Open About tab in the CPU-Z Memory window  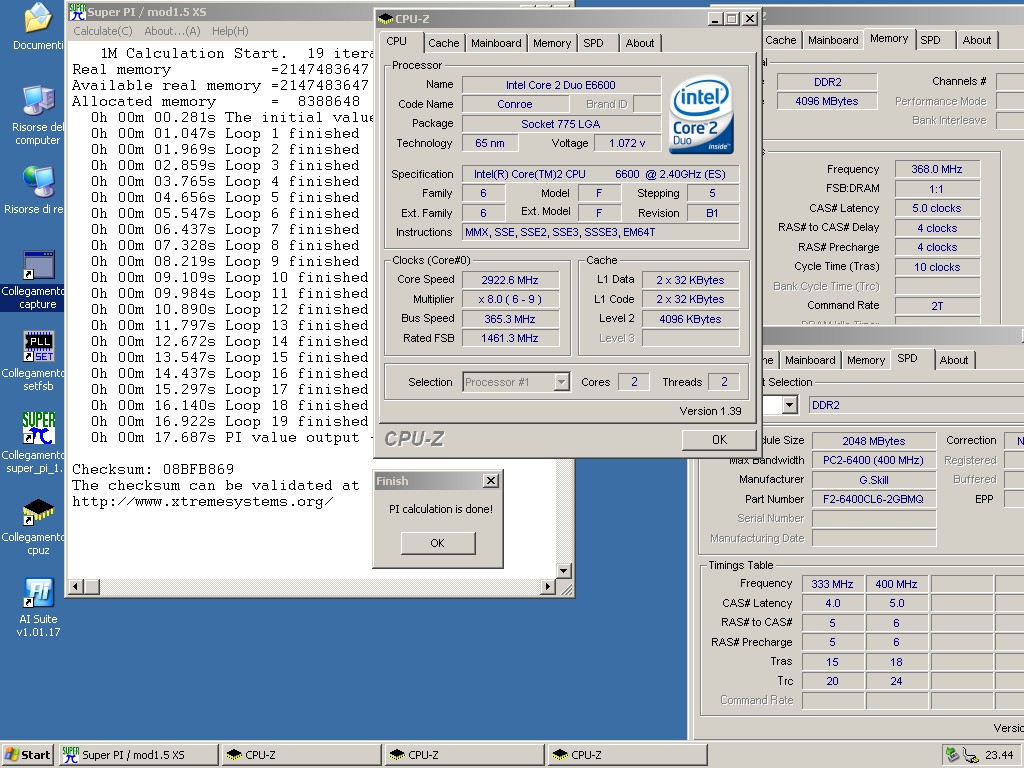tap(977, 40)
